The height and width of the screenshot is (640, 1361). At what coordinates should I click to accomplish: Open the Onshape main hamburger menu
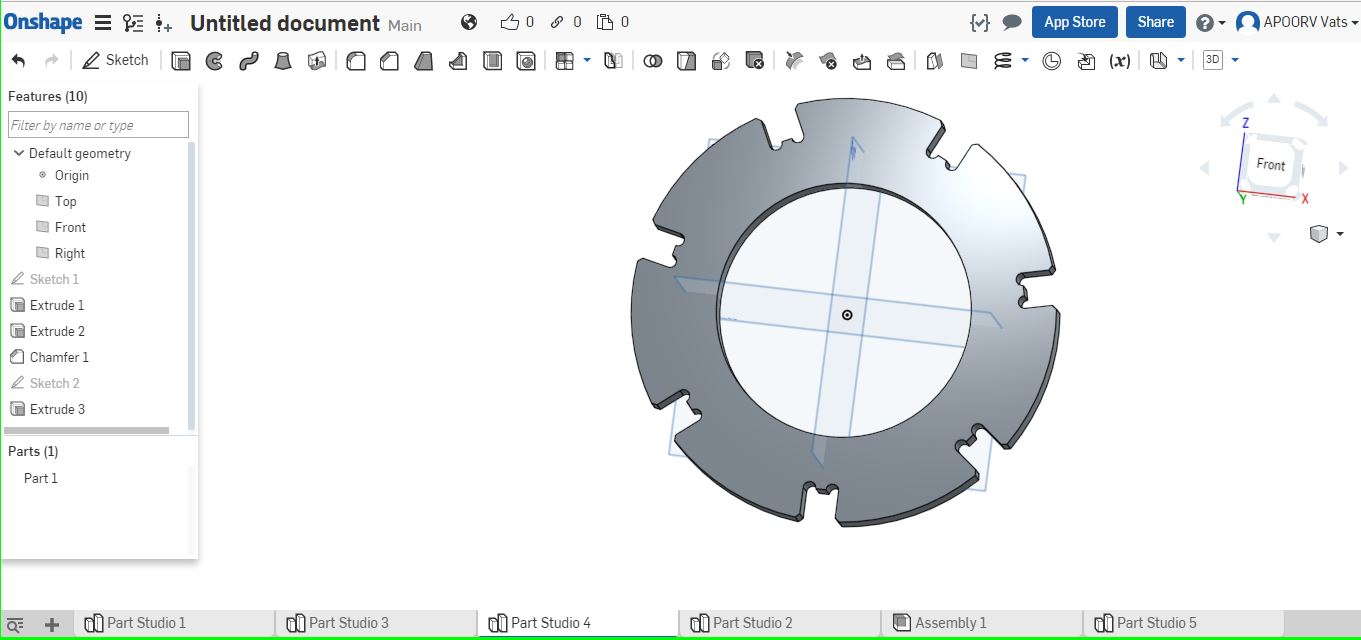point(102,22)
